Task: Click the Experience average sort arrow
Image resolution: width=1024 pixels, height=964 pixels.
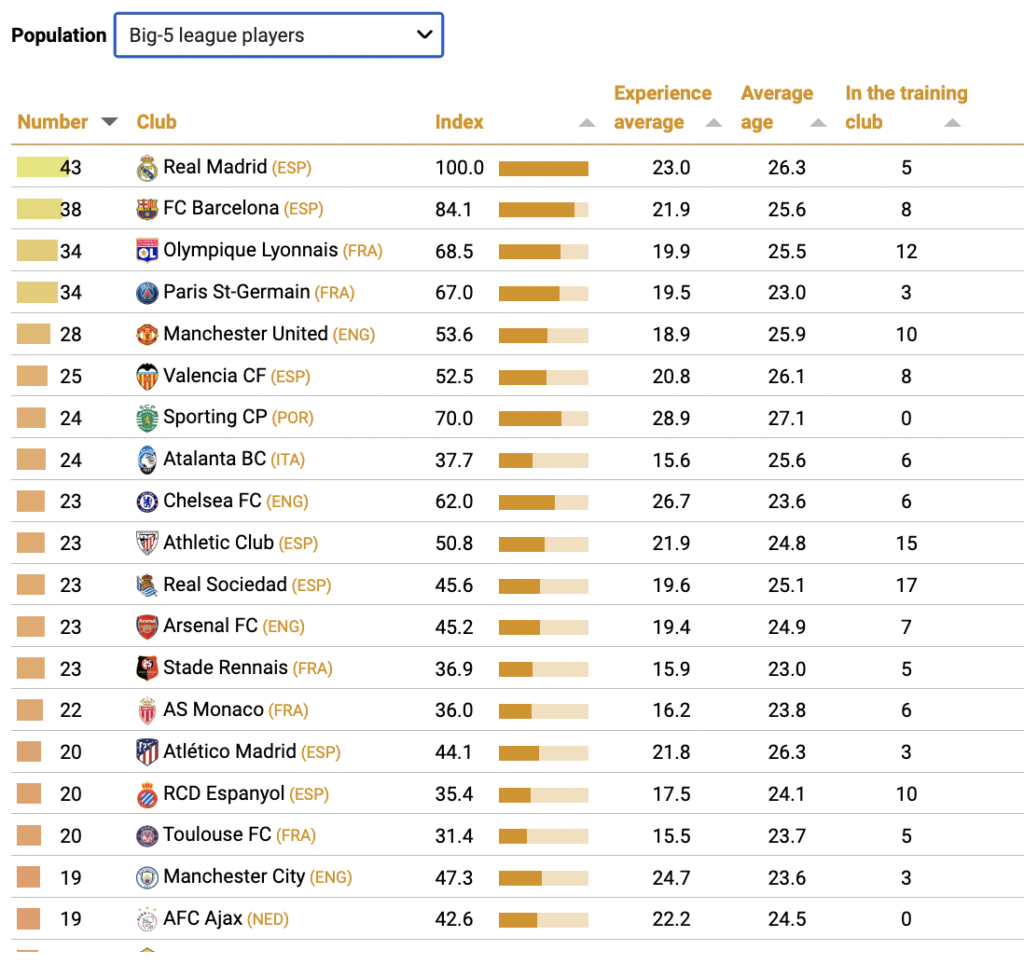Action: tap(714, 123)
